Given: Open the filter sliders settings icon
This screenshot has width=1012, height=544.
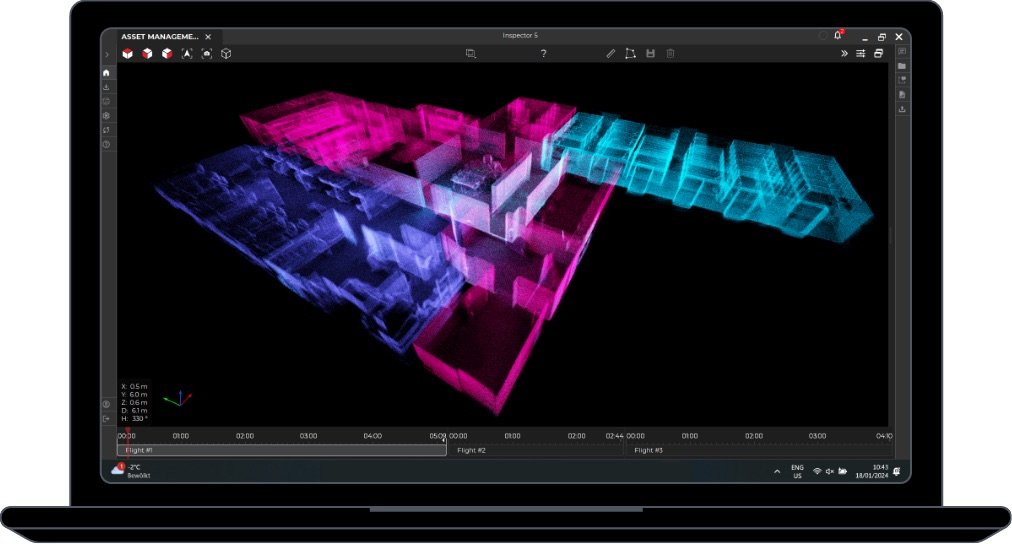Looking at the screenshot, I should (860, 53).
